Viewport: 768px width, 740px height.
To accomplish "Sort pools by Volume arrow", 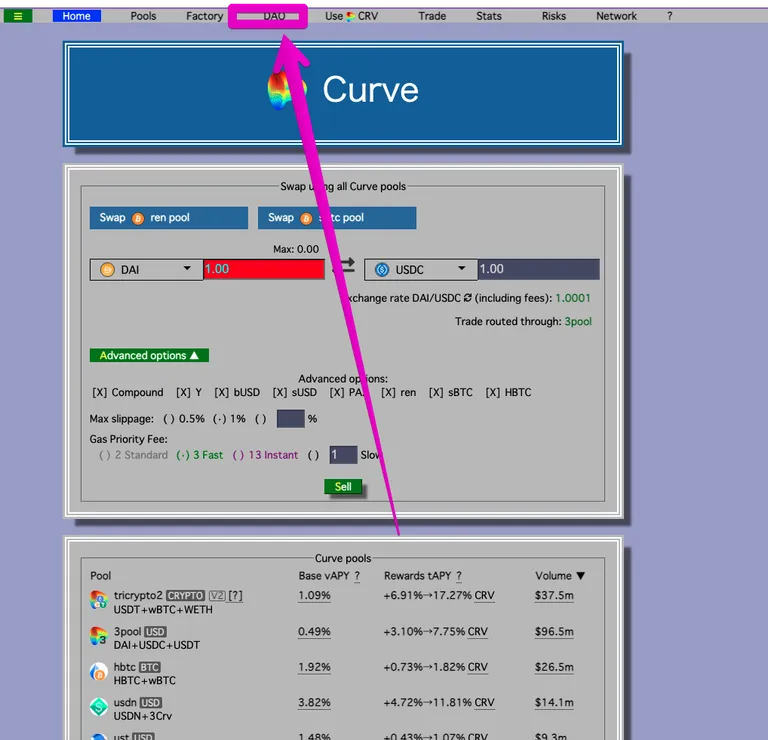I will [580, 575].
